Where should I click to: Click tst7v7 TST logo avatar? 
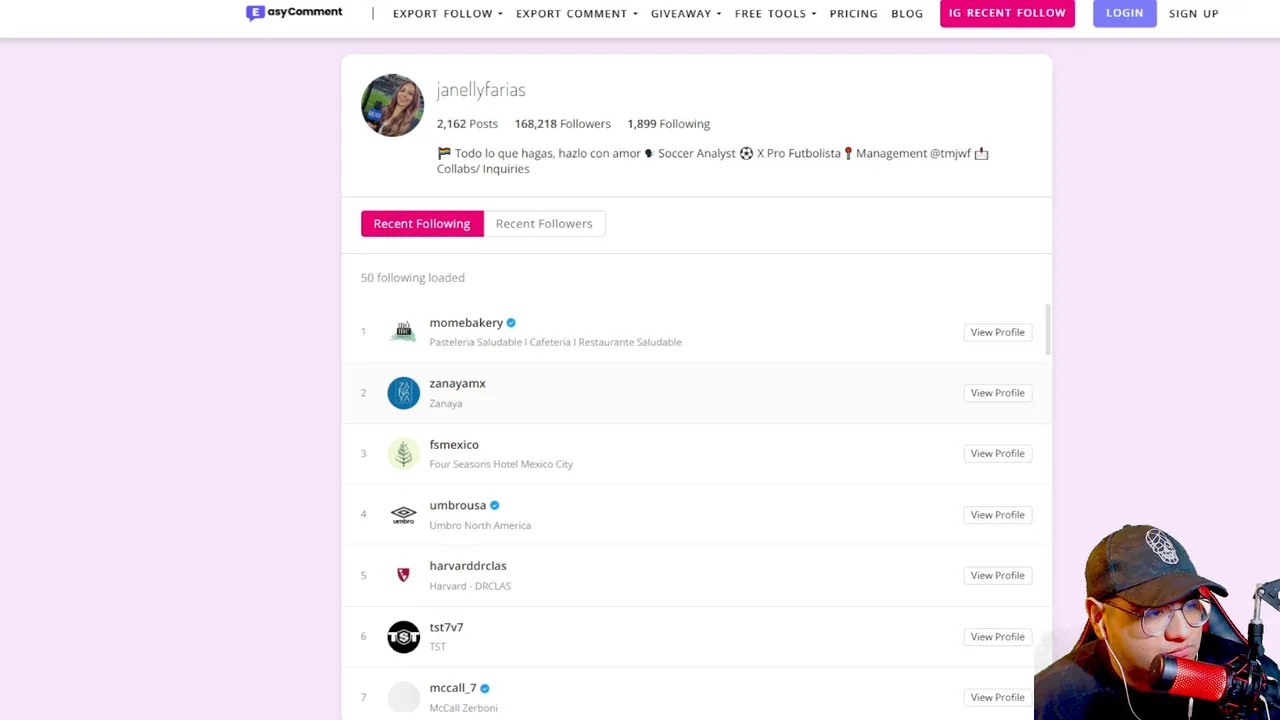403,637
